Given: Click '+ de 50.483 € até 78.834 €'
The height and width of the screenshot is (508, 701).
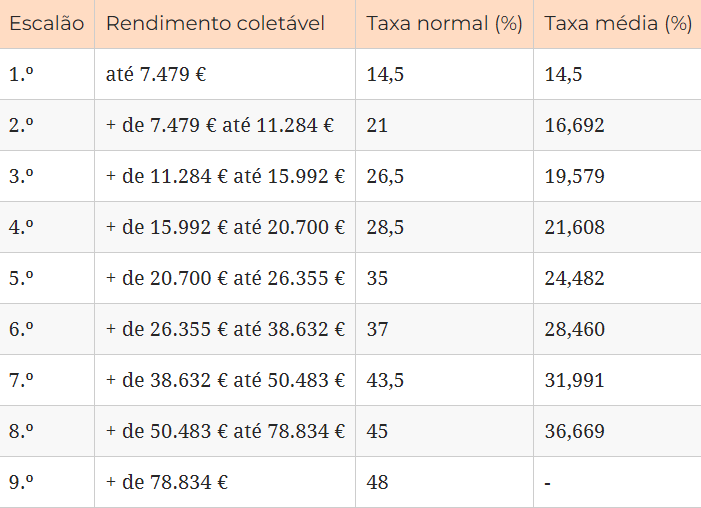Looking at the screenshot, I should (x=225, y=431).
